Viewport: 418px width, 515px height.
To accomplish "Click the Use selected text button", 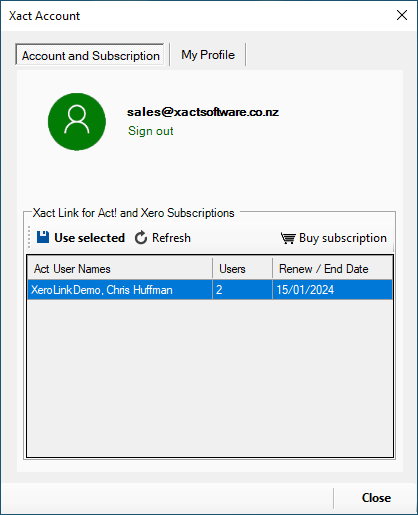I will [x=89, y=238].
